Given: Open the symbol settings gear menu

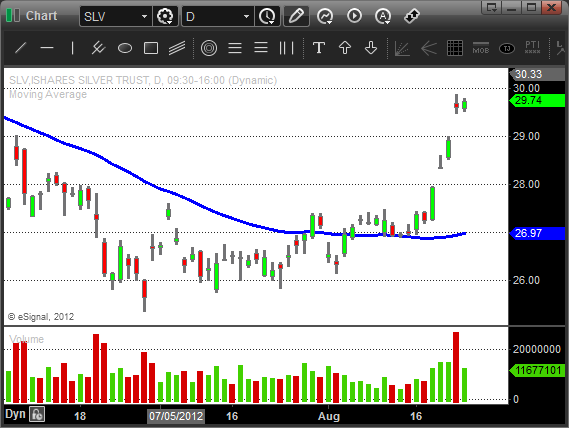Looking at the screenshot, I should [x=165, y=16].
